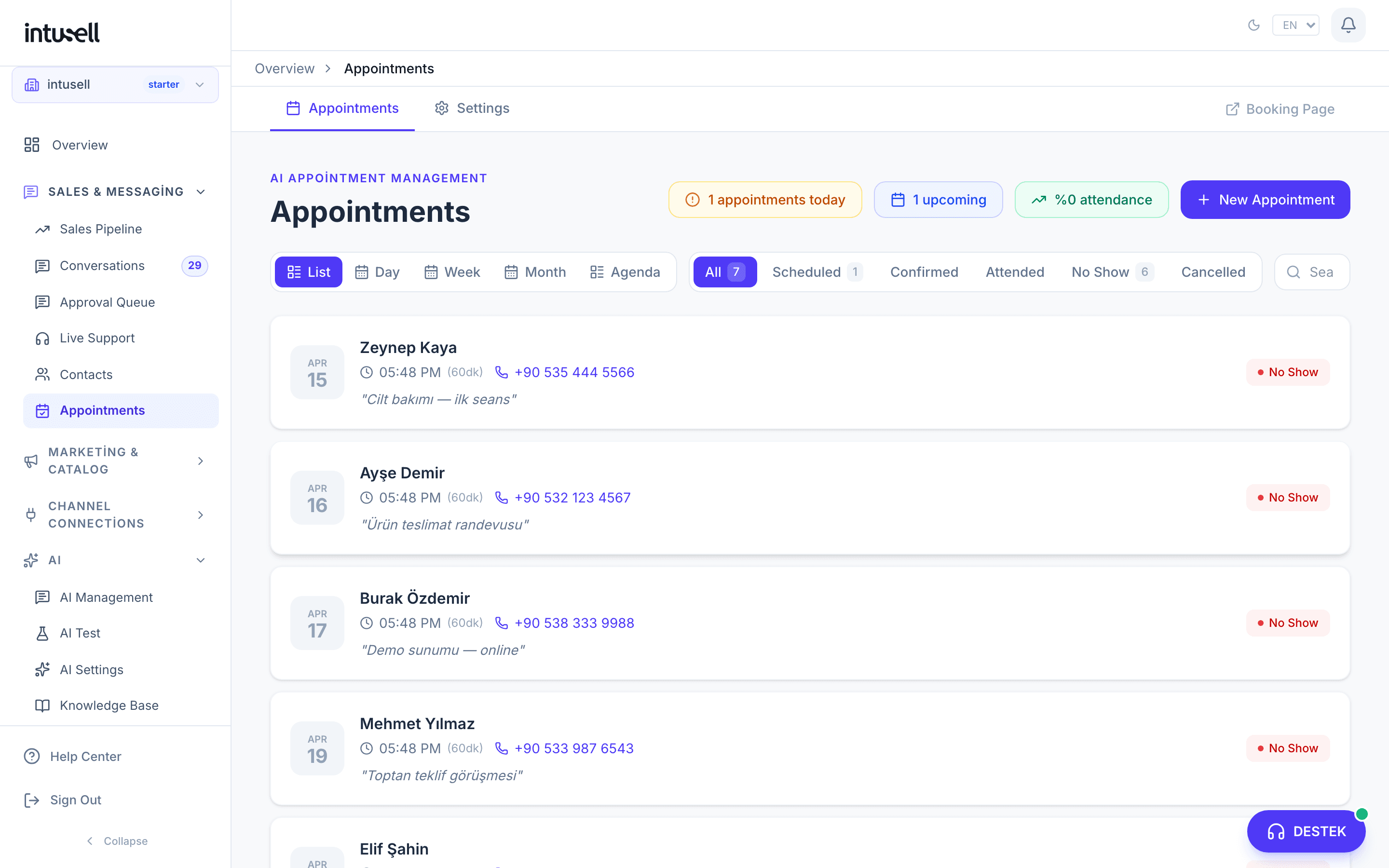Toggle dark mode moon icon
This screenshot has width=1389, height=868.
pyautogui.click(x=1253, y=25)
